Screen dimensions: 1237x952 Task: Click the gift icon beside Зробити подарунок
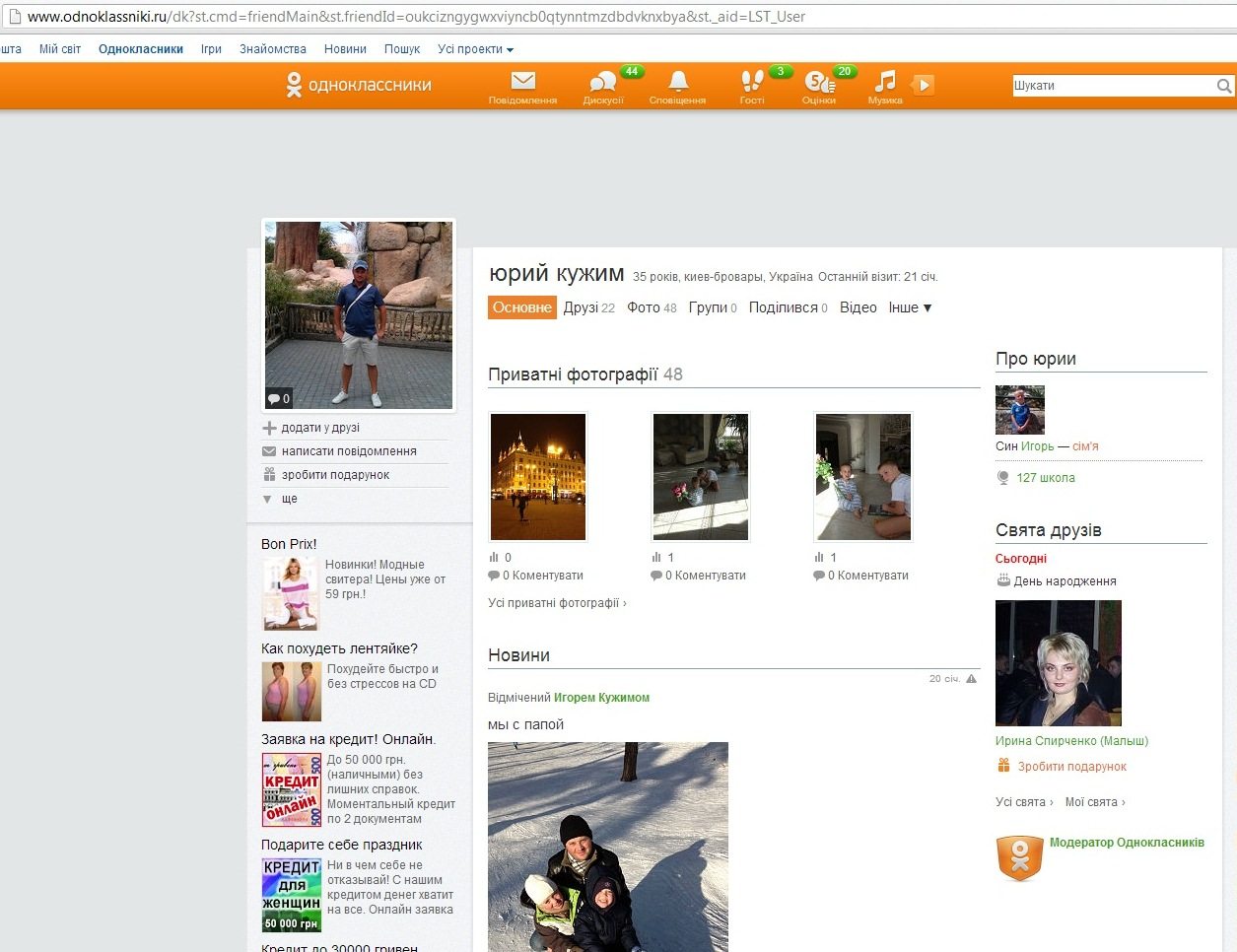1003,766
